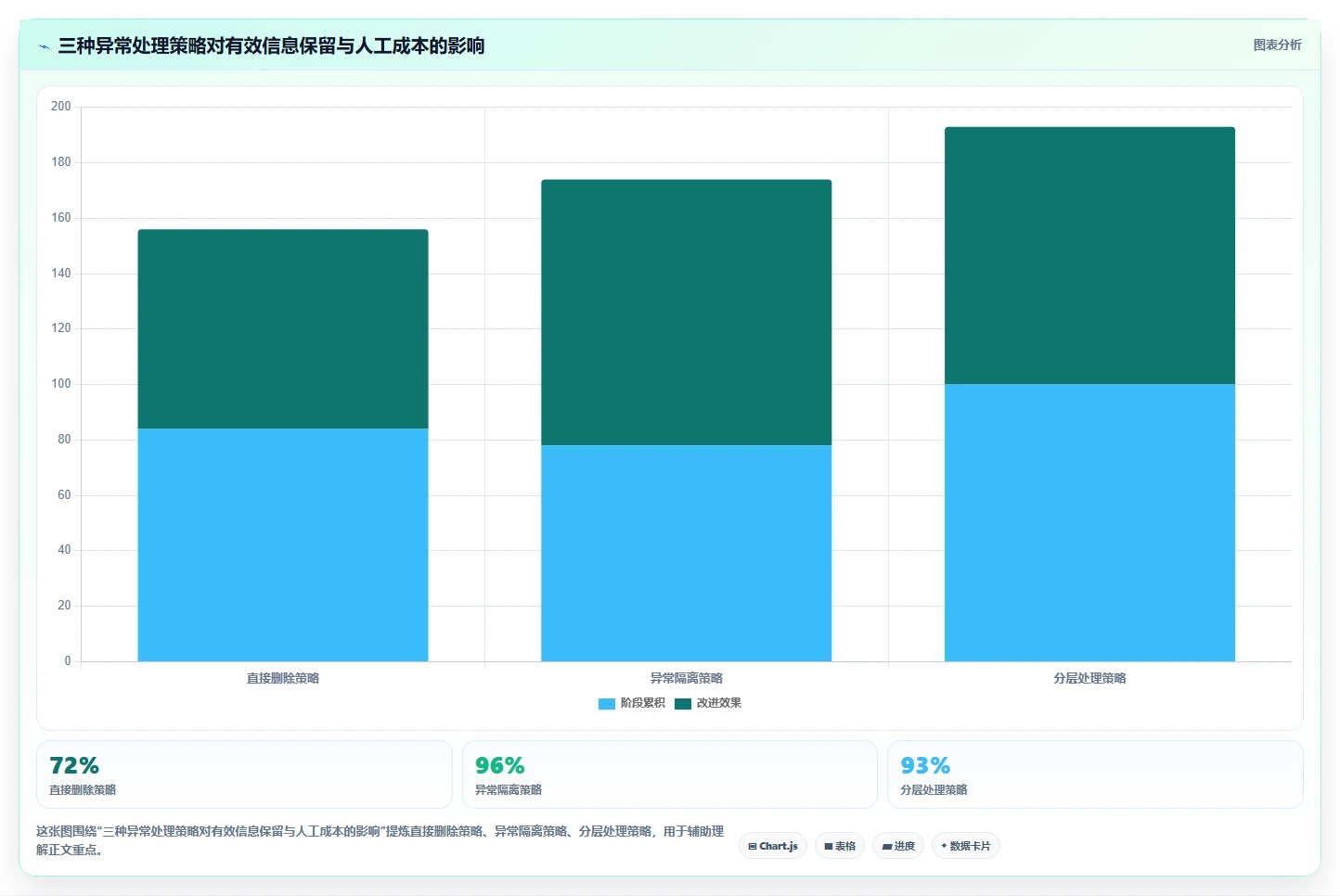Open the 93% 分层处理策略 stat card
The height and width of the screenshot is (896, 1340).
(x=1095, y=774)
